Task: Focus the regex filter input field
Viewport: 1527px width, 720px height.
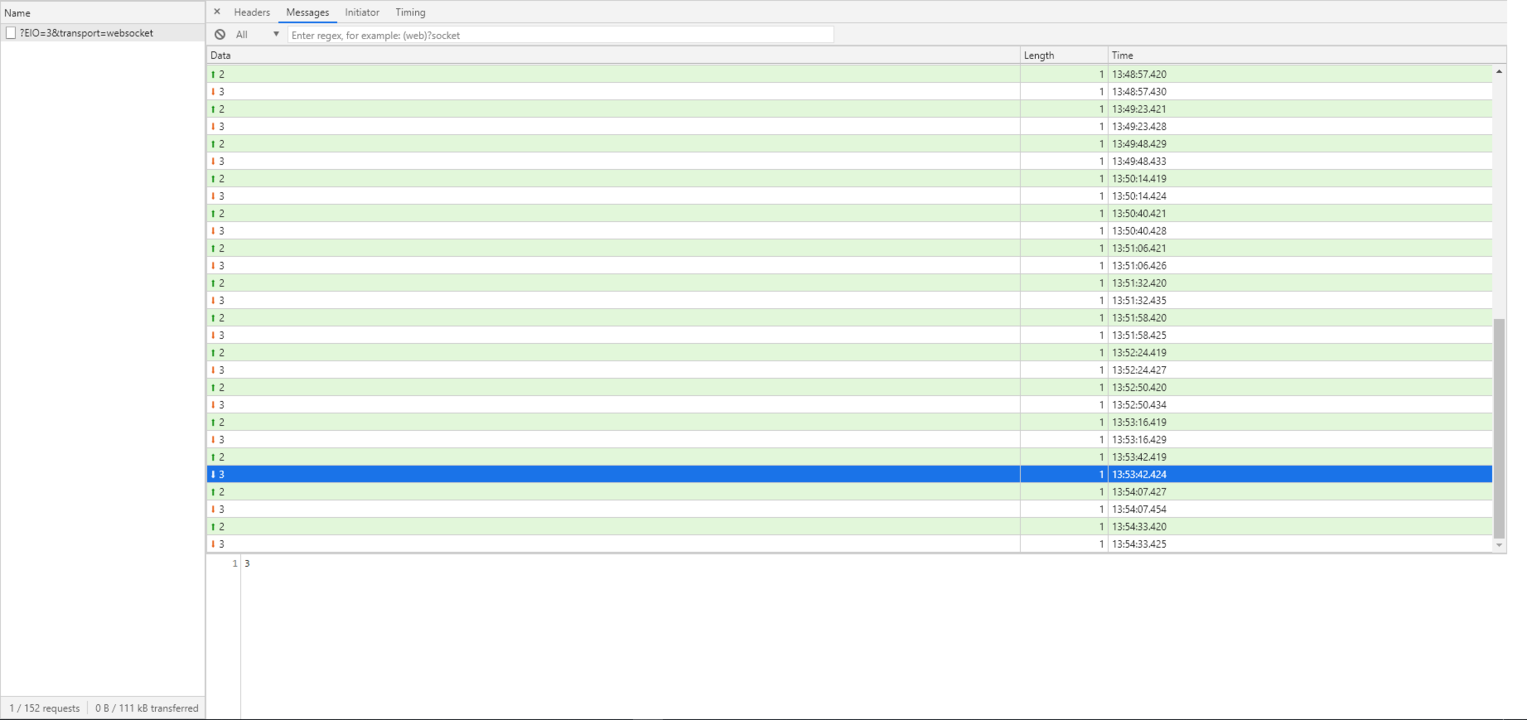Action: (561, 34)
